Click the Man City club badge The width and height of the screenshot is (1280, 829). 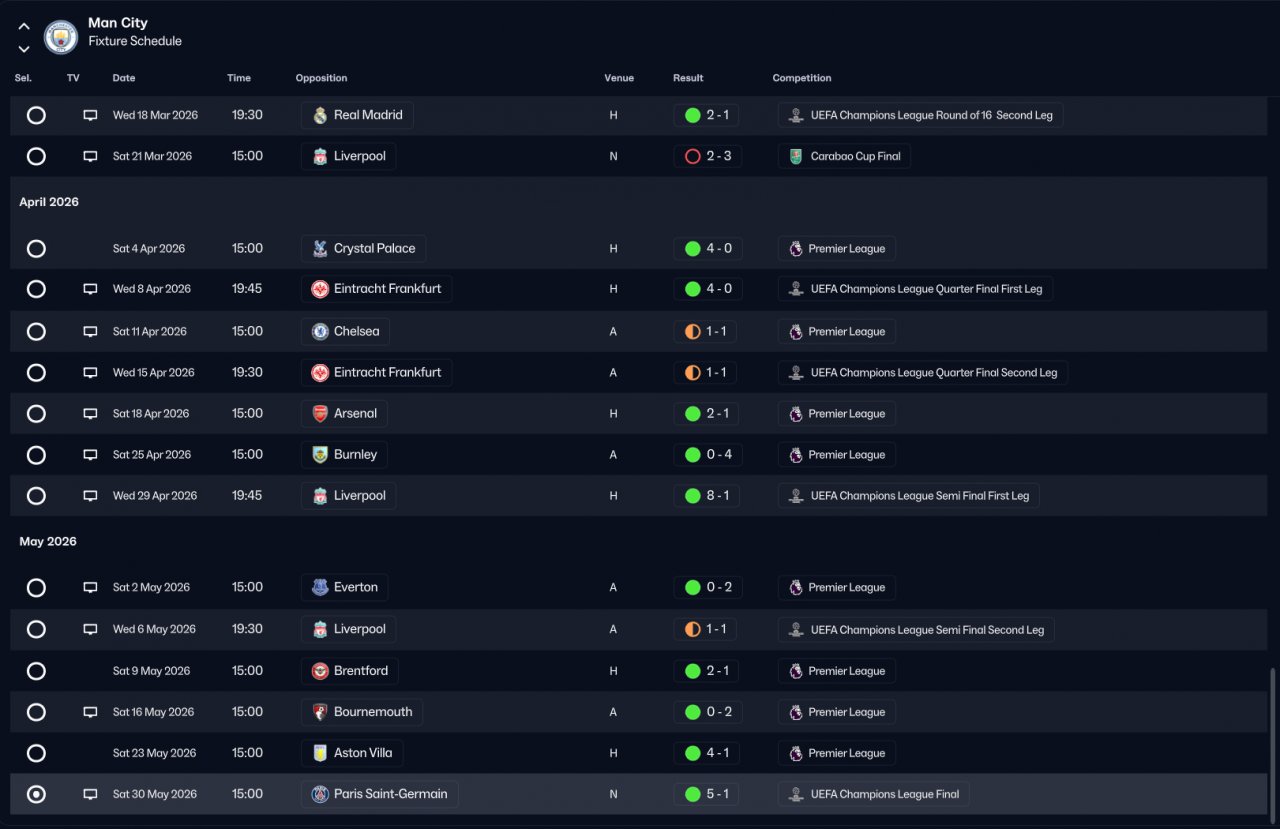[61, 37]
